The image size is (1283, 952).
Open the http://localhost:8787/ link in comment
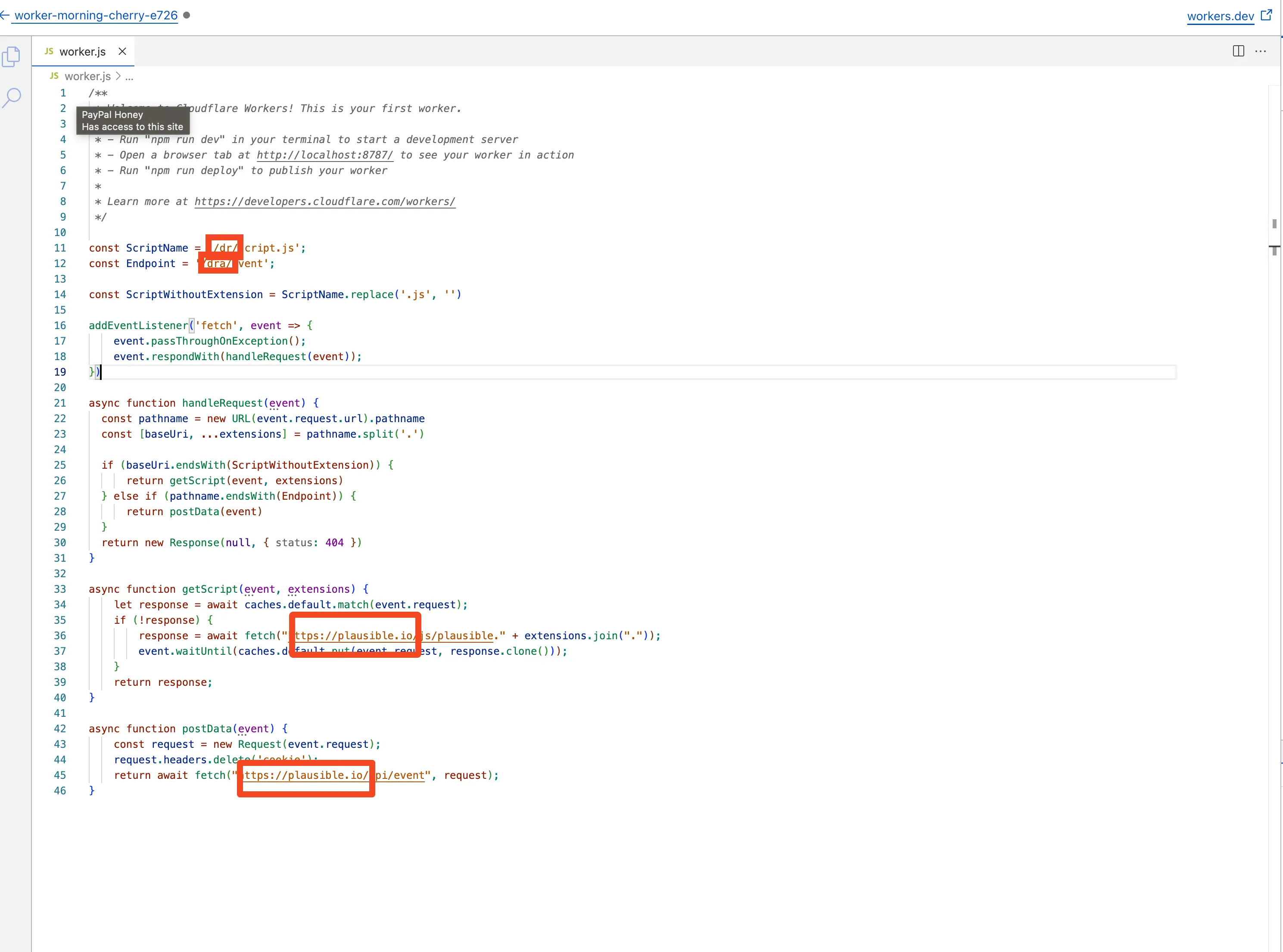pos(324,155)
